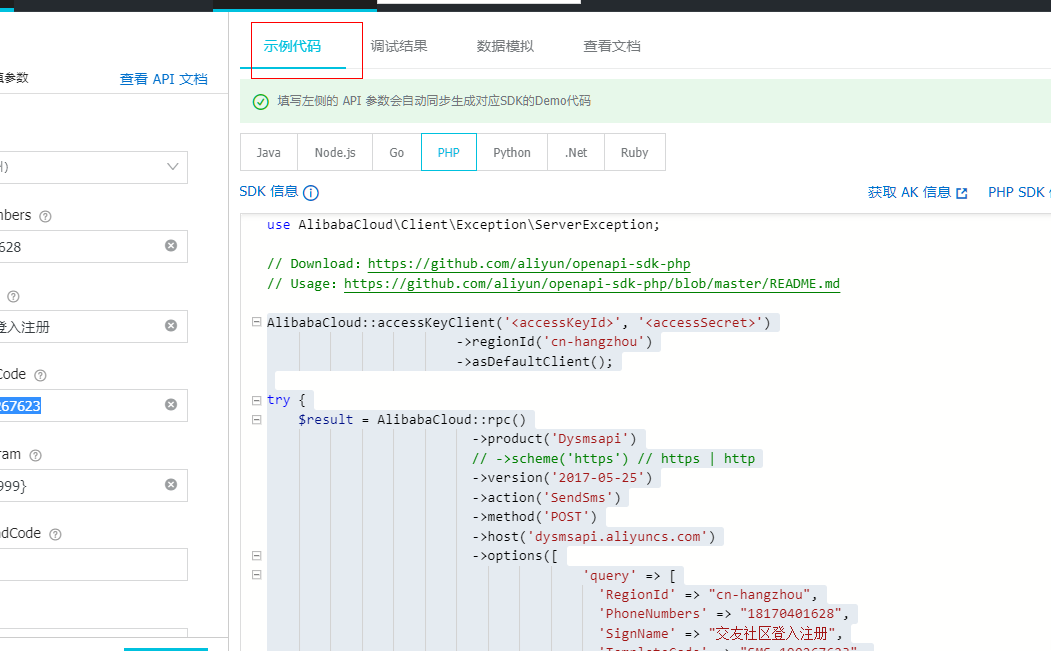Select the Python SDK language tab

pos(512,153)
